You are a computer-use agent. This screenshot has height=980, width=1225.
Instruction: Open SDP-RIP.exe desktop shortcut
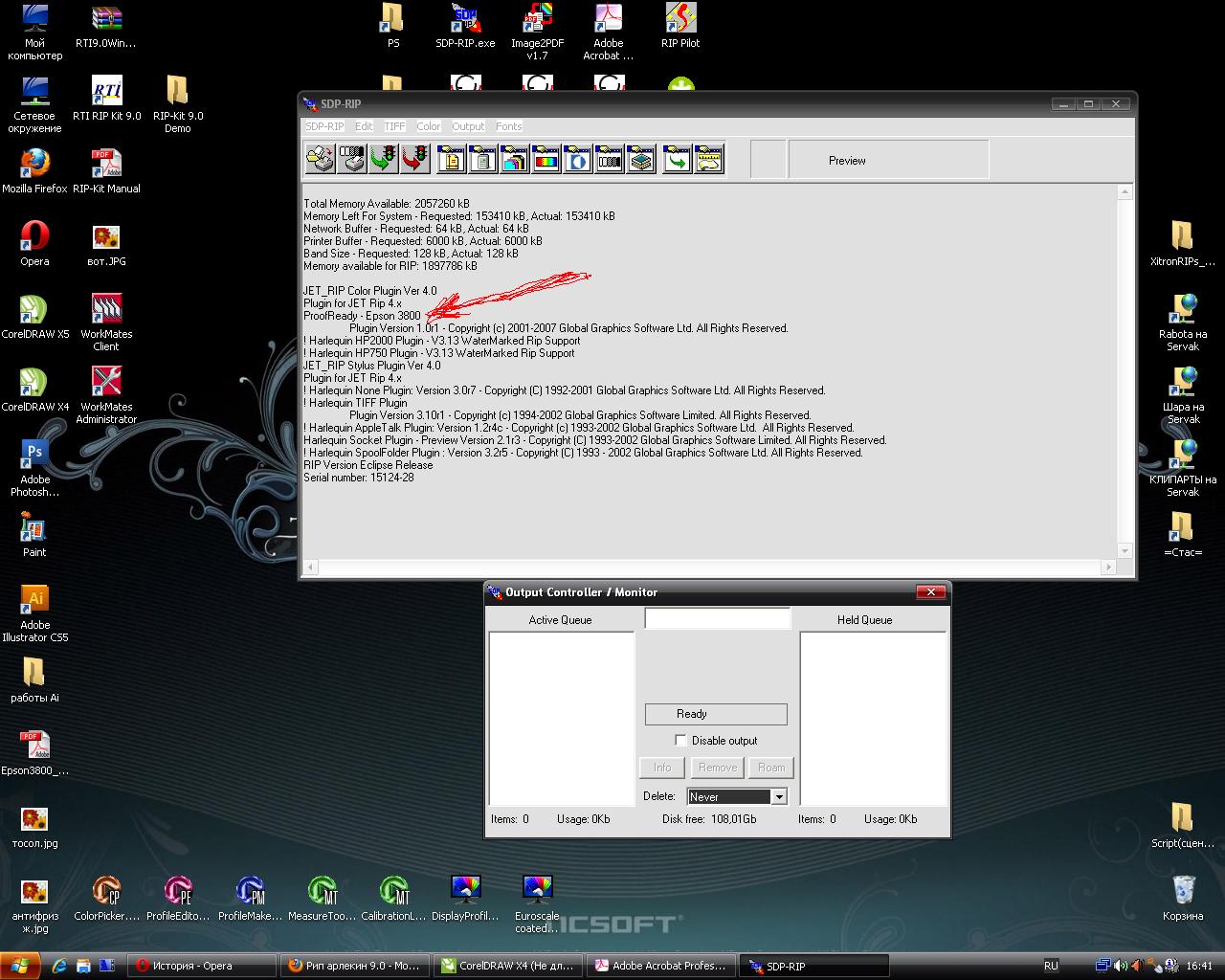(x=465, y=26)
